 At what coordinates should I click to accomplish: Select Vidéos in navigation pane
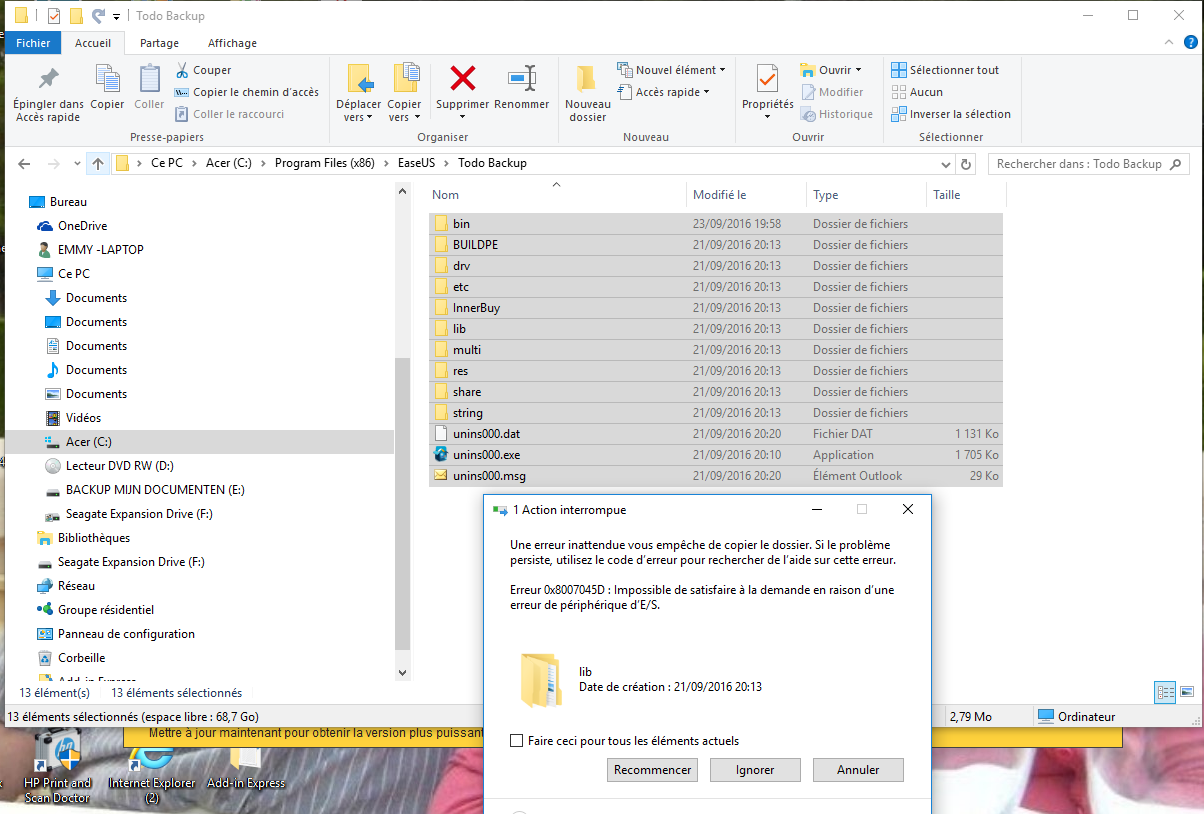84,418
